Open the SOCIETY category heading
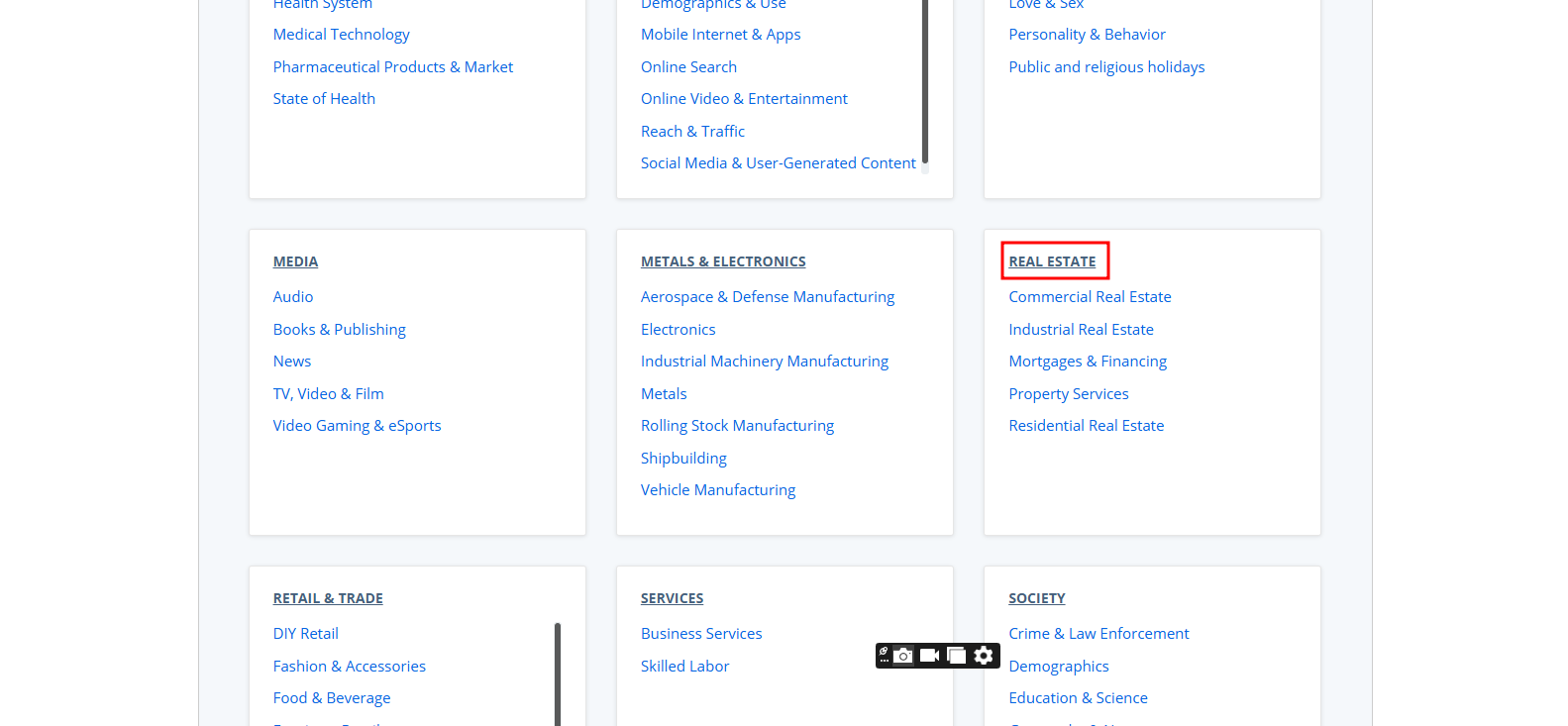The height and width of the screenshot is (726, 1568). click(1036, 598)
